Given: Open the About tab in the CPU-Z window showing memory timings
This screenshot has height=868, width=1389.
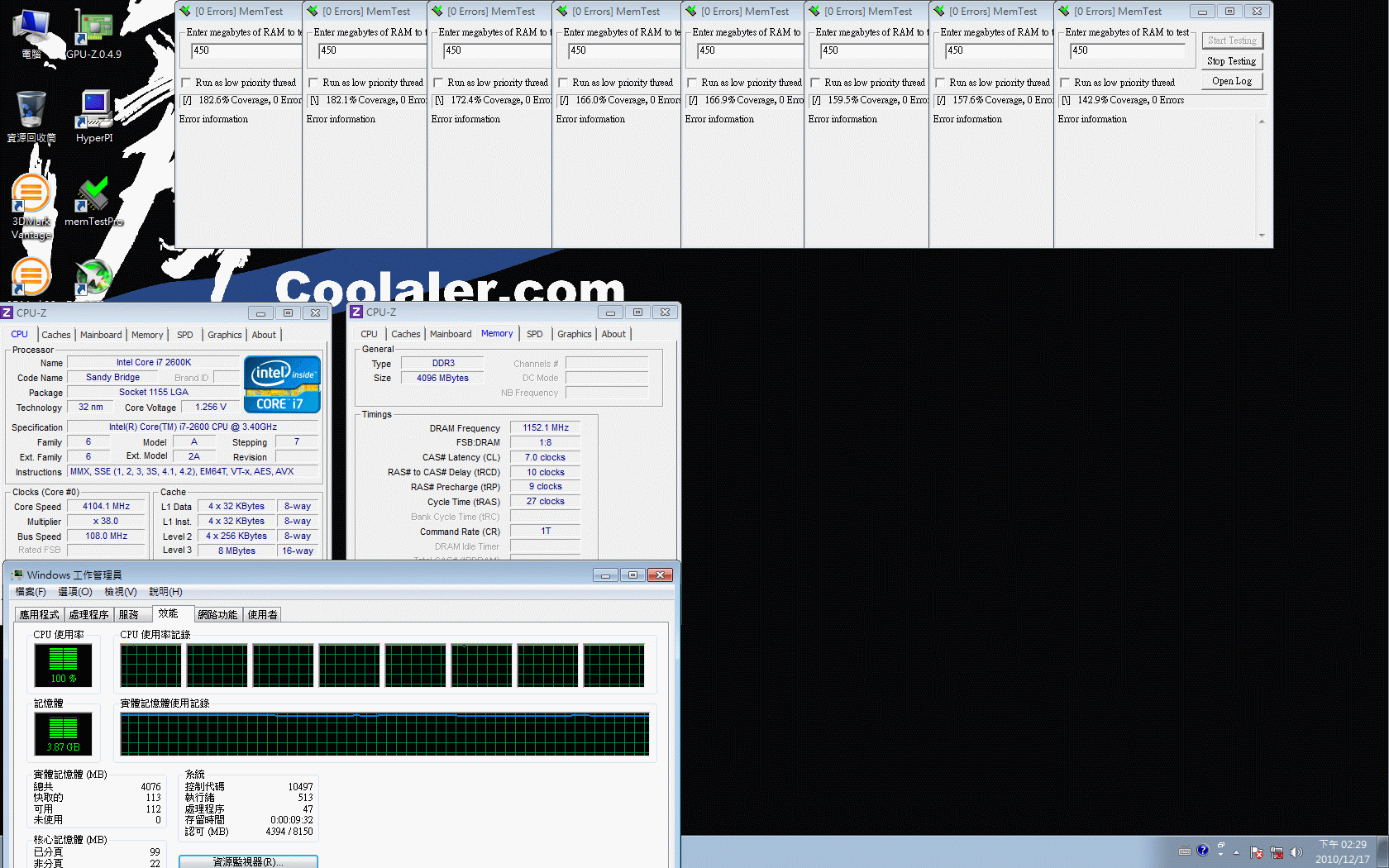Looking at the screenshot, I should (613, 334).
